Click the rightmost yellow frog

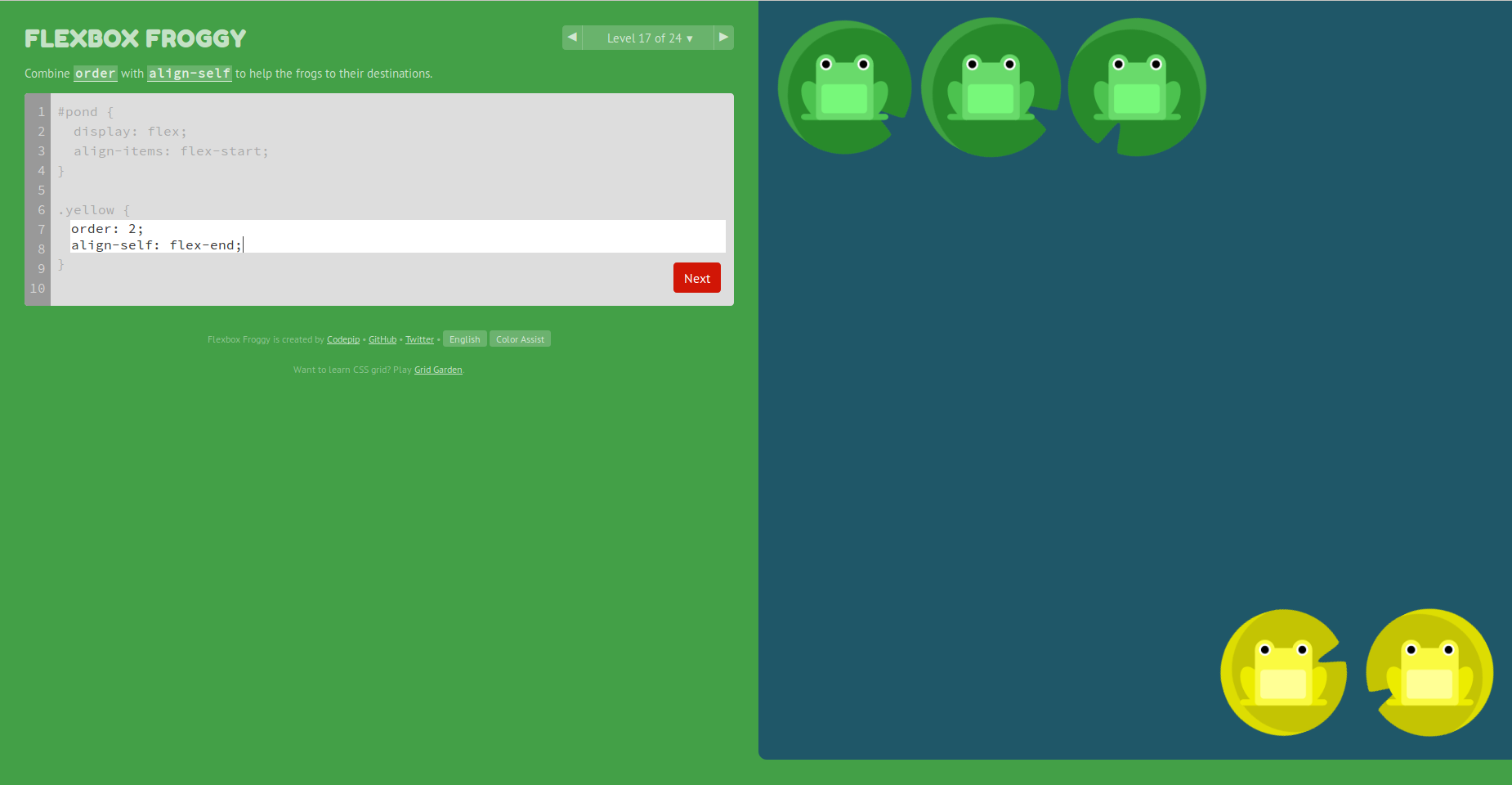click(x=1429, y=673)
